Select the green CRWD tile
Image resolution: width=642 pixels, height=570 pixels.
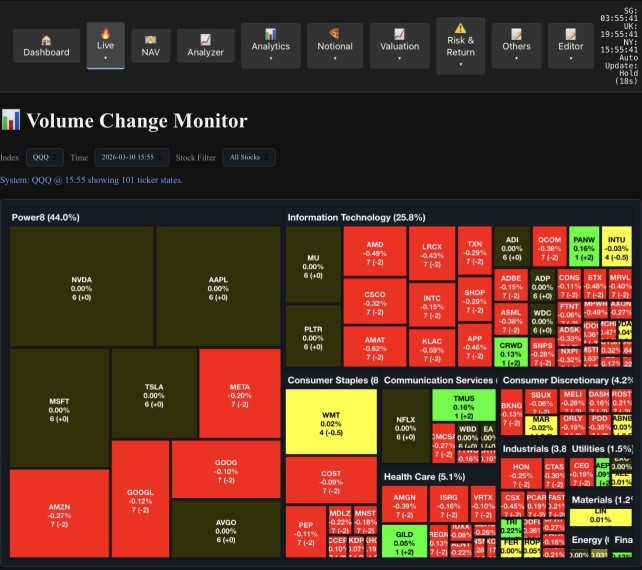point(511,352)
